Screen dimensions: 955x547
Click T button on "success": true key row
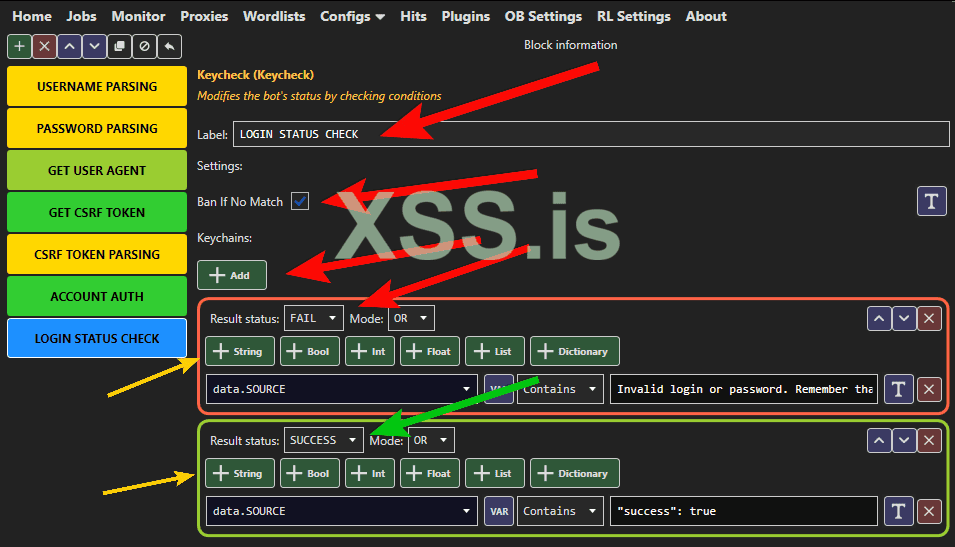pos(898,511)
